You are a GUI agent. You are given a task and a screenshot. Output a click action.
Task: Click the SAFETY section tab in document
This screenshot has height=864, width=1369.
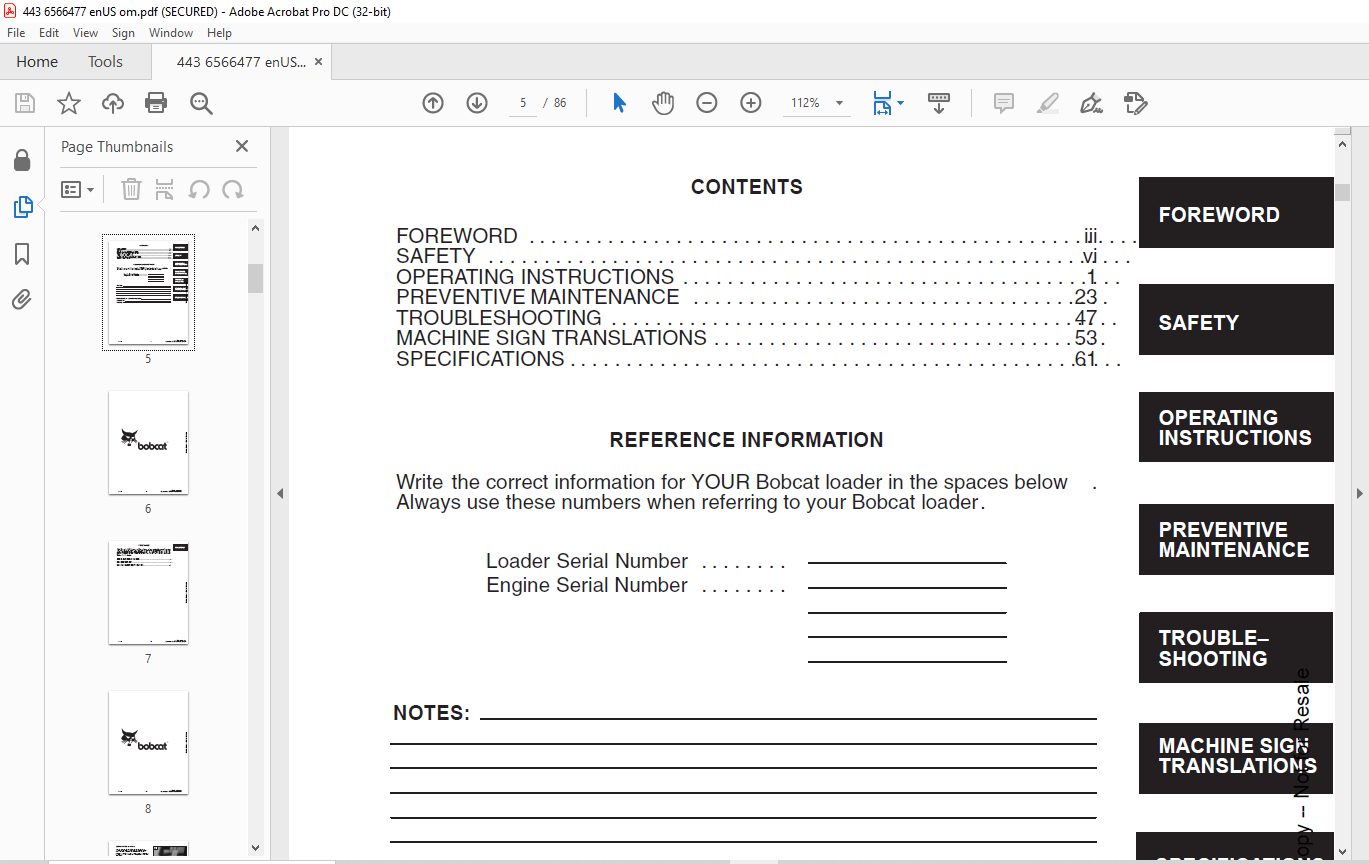tap(1236, 320)
